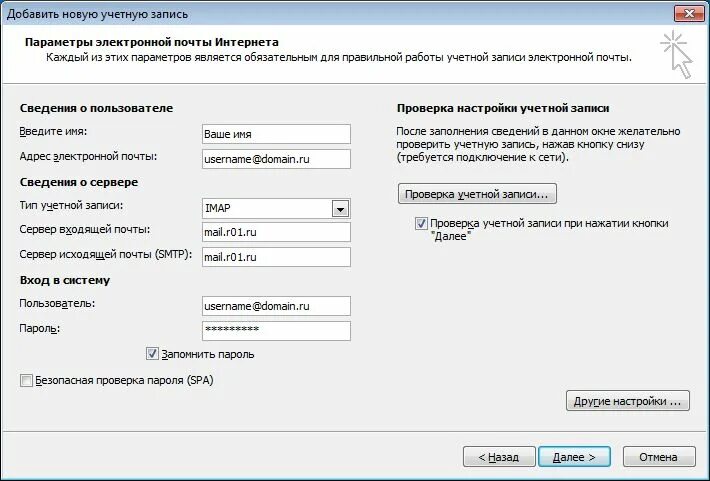Focus the Пароль password field
Image resolution: width=710 pixels, height=481 pixels.
(275, 330)
